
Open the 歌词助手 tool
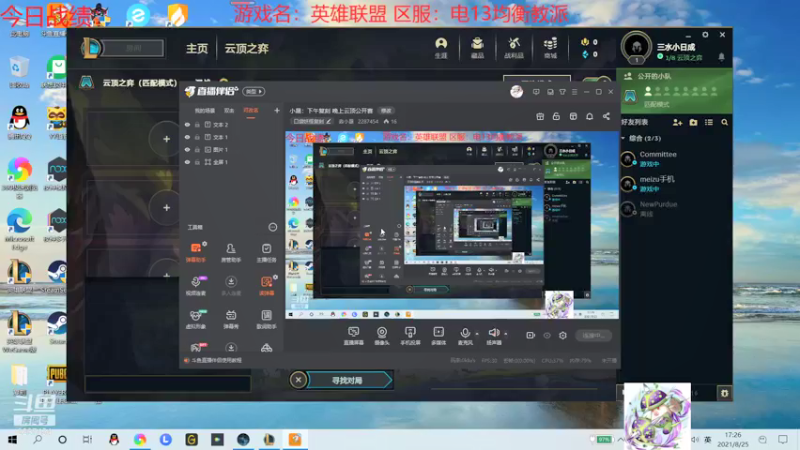[266, 319]
